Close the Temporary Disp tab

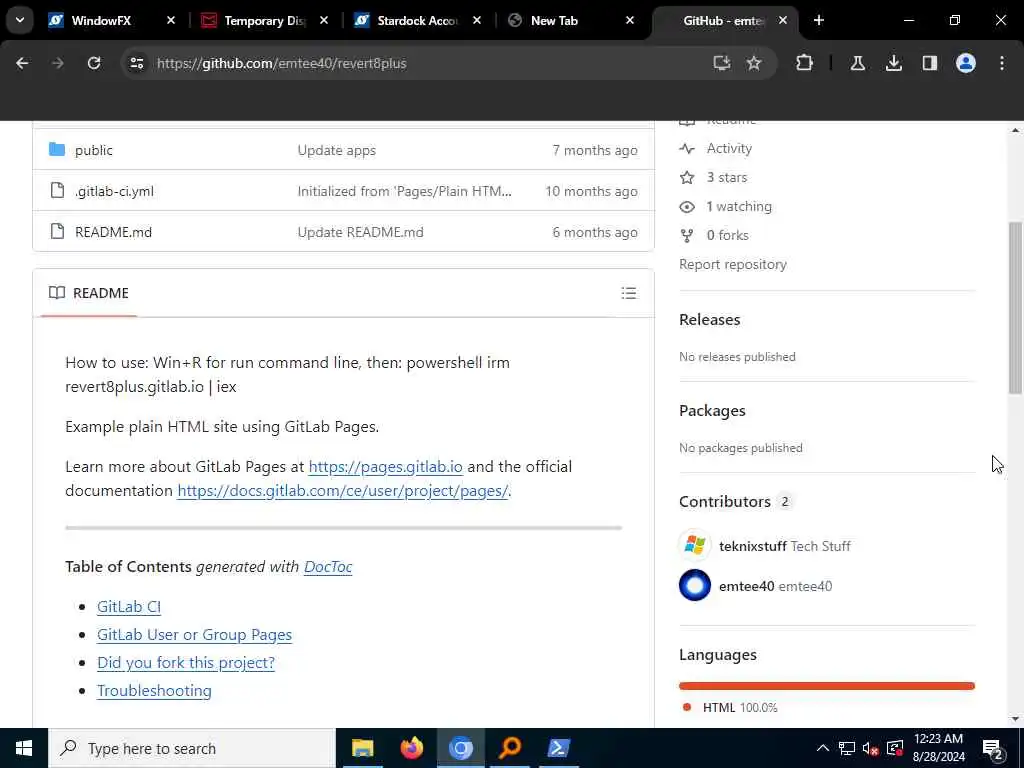pyautogui.click(x=324, y=21)
